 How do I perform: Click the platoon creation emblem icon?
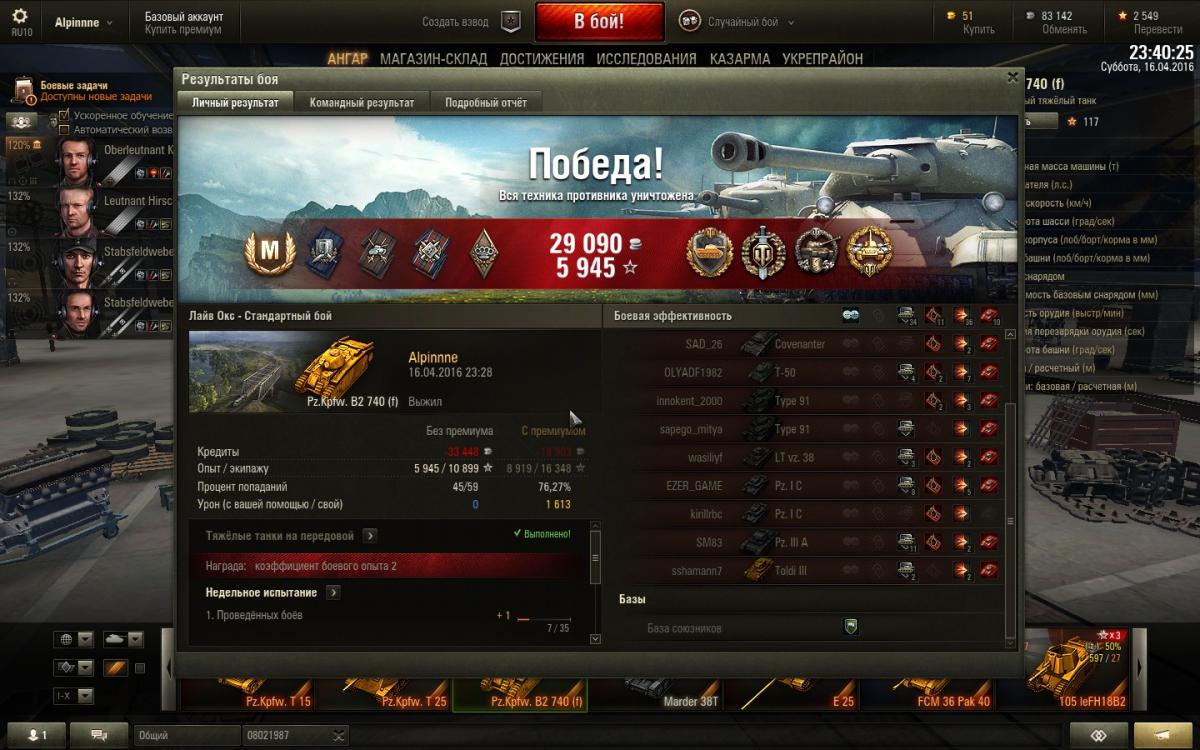pos(510,22)
